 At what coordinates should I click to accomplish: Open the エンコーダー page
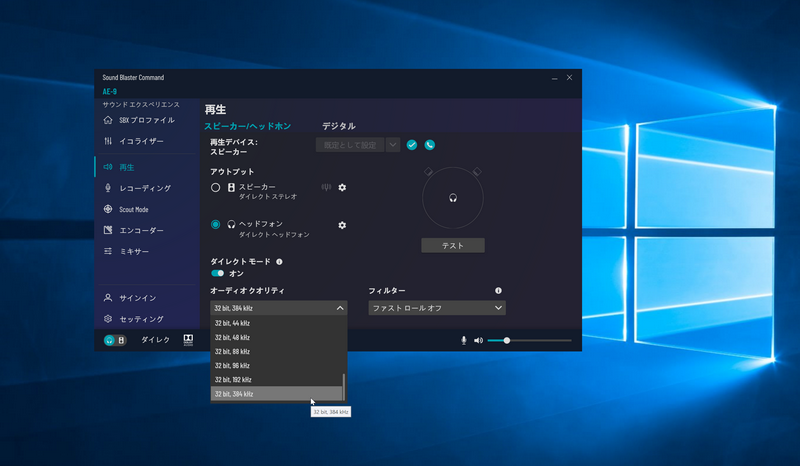pos(134,230)
